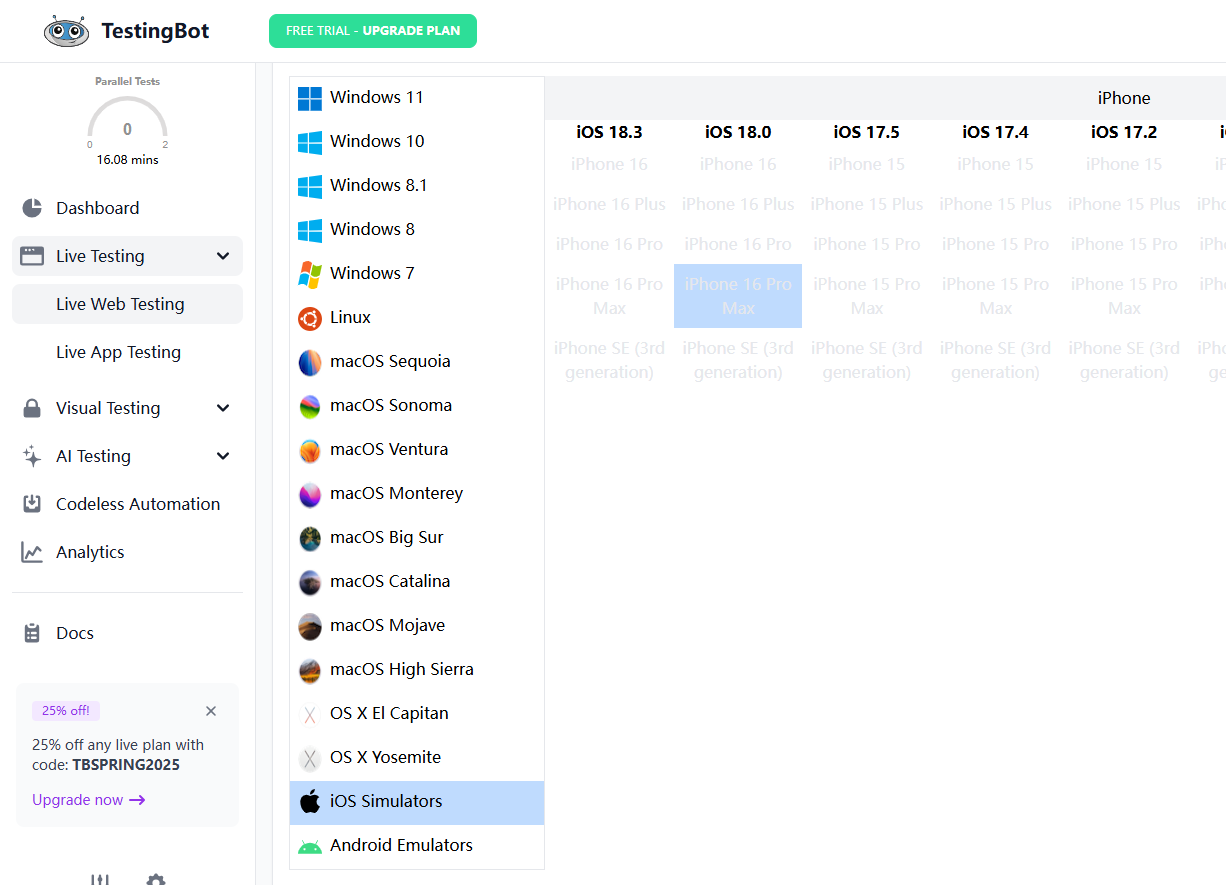Image resolution: width=1226 pixels, height=885 pixels.
Task: Open Live App Testing
Action: (127, 352)
